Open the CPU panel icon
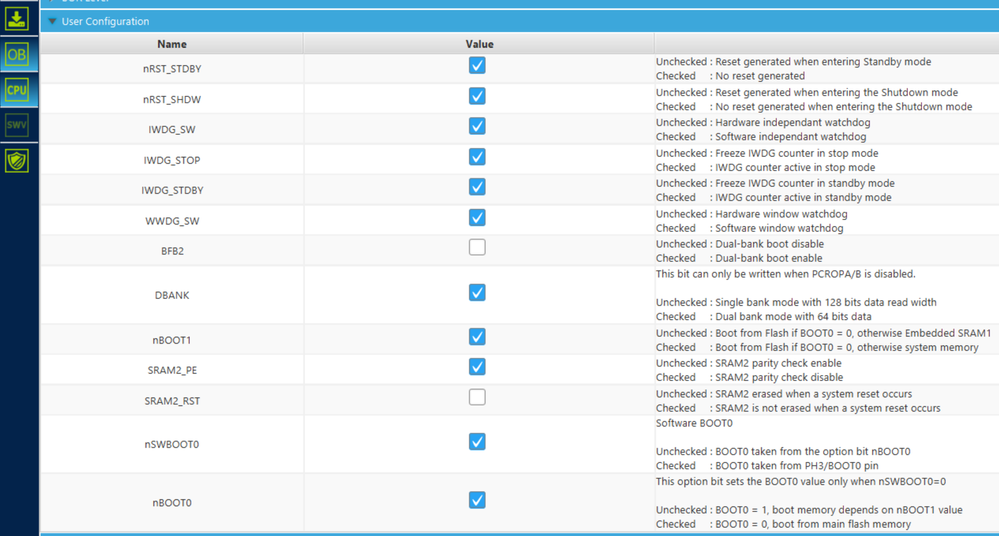The image size is (999, 536). pyautogui.click(x=17, y=90)
